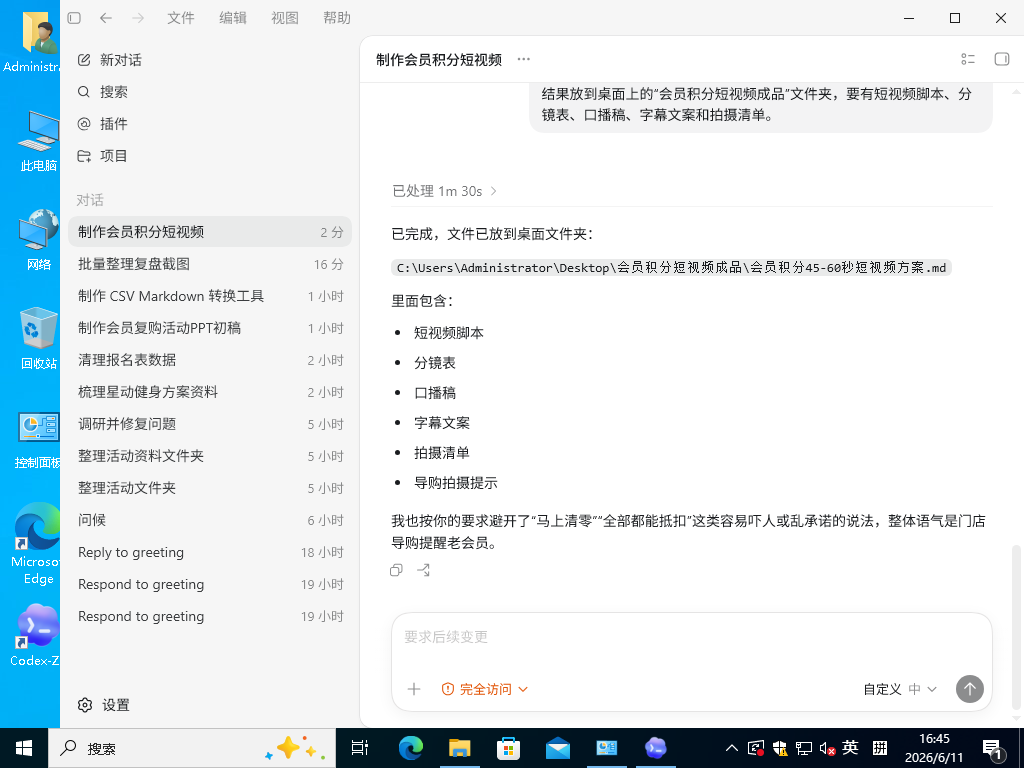Click the taskbar 搜索 box

(192, 748)
